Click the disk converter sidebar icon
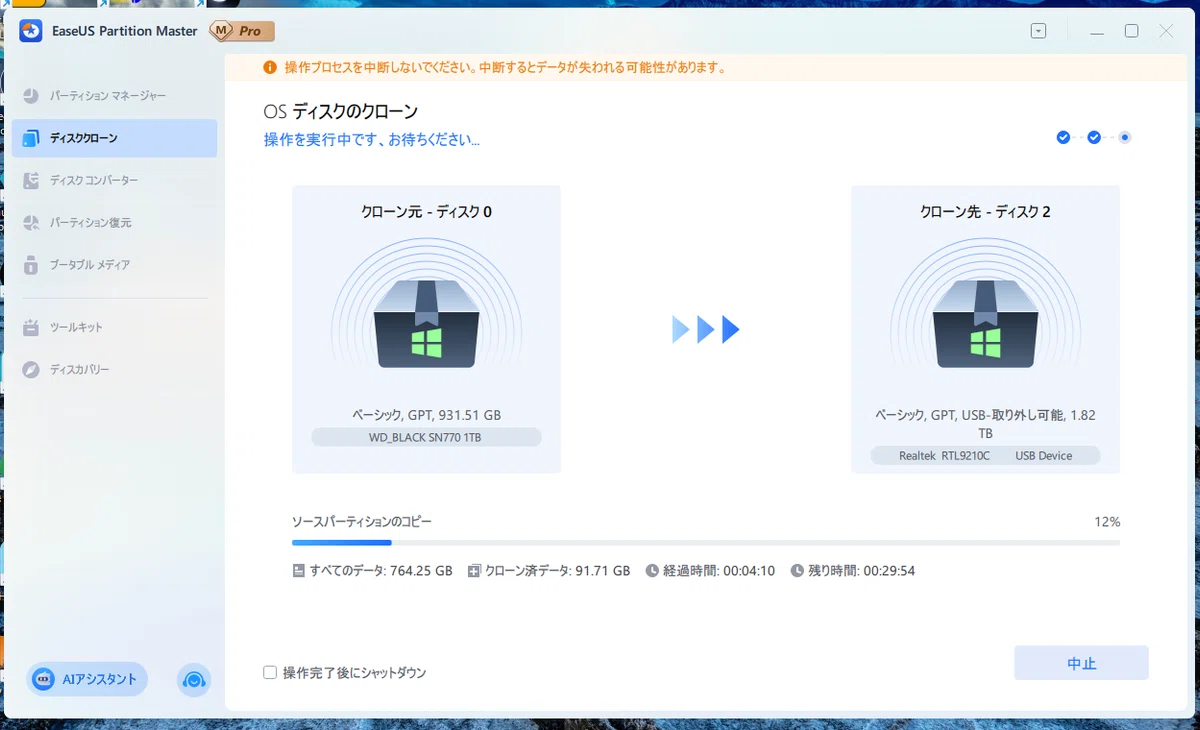Image resolution: width=1200 pixels, height=730 pixels. click(x=31, y=180)
